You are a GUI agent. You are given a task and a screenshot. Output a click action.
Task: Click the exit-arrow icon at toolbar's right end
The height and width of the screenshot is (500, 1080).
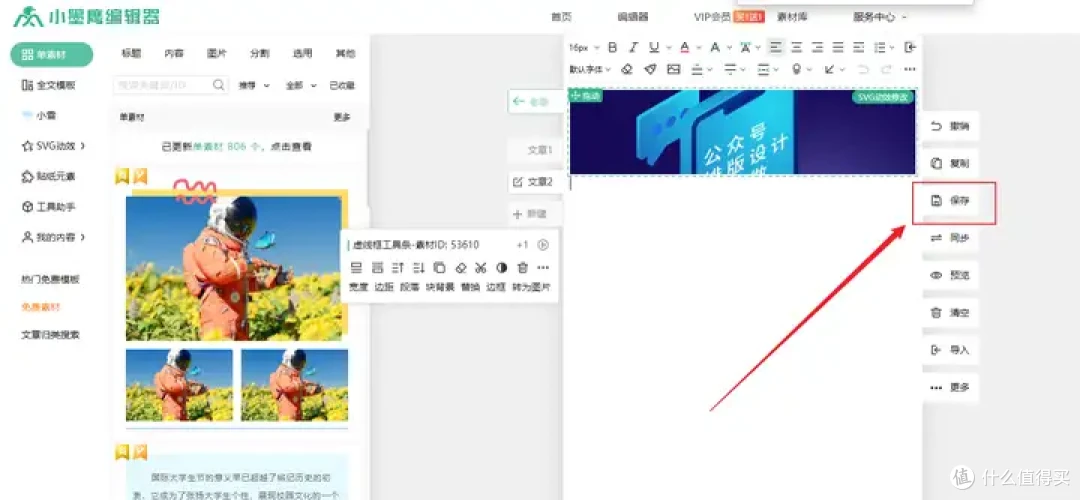[910, 48]
